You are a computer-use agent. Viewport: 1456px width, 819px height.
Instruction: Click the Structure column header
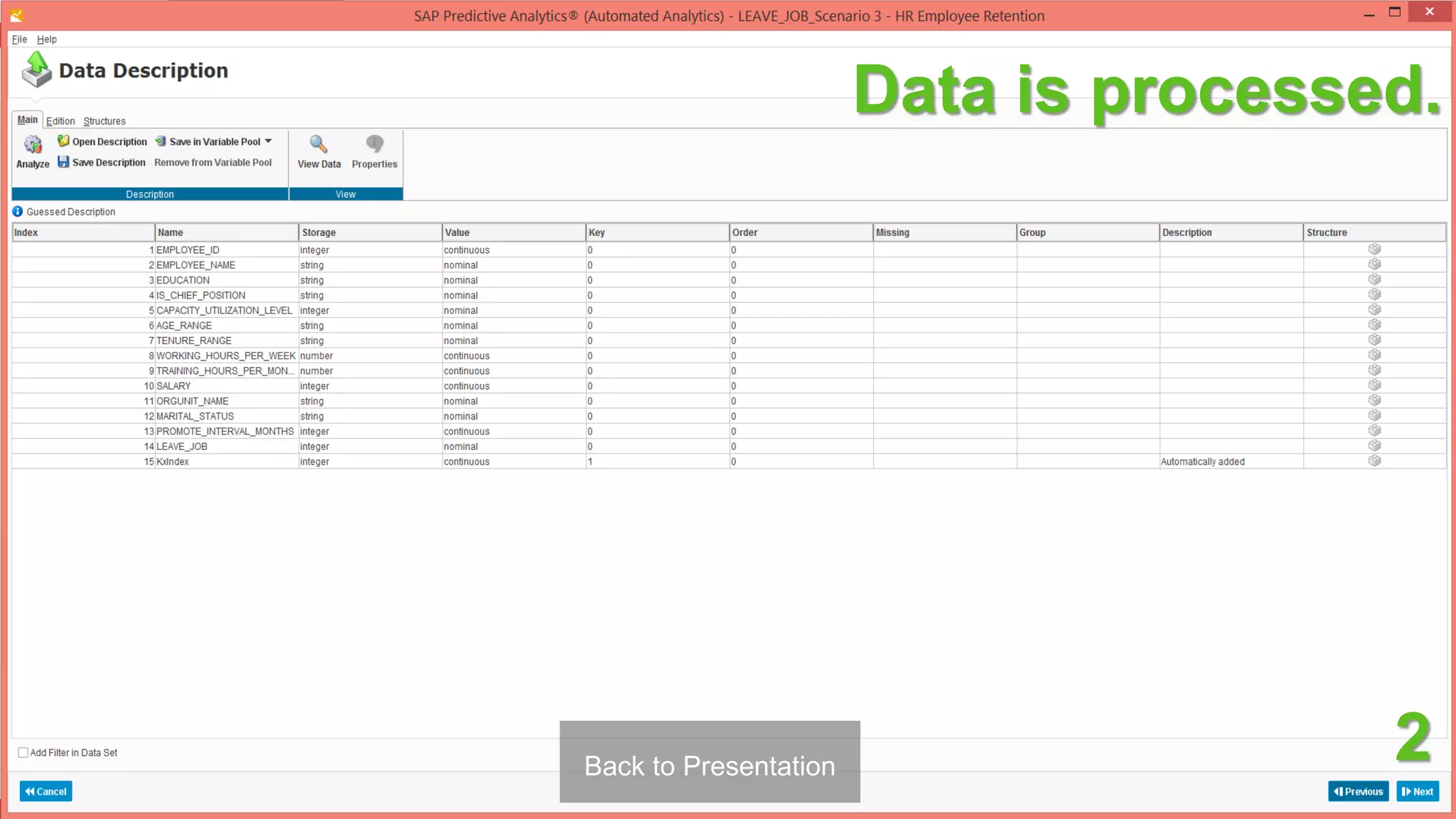coord(1375,232)
